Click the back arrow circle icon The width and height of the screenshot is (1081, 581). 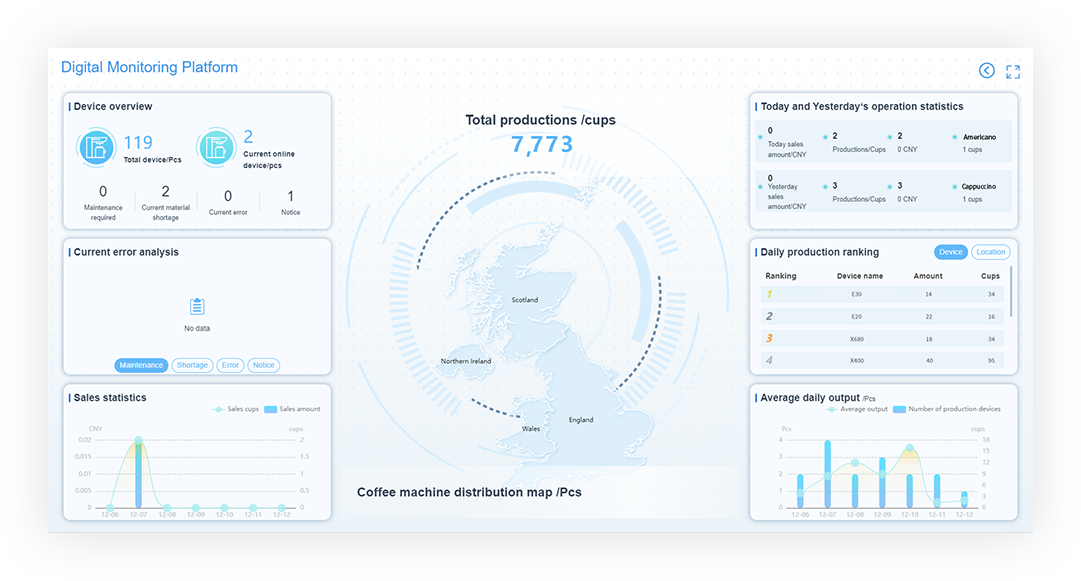coord(987,70)
